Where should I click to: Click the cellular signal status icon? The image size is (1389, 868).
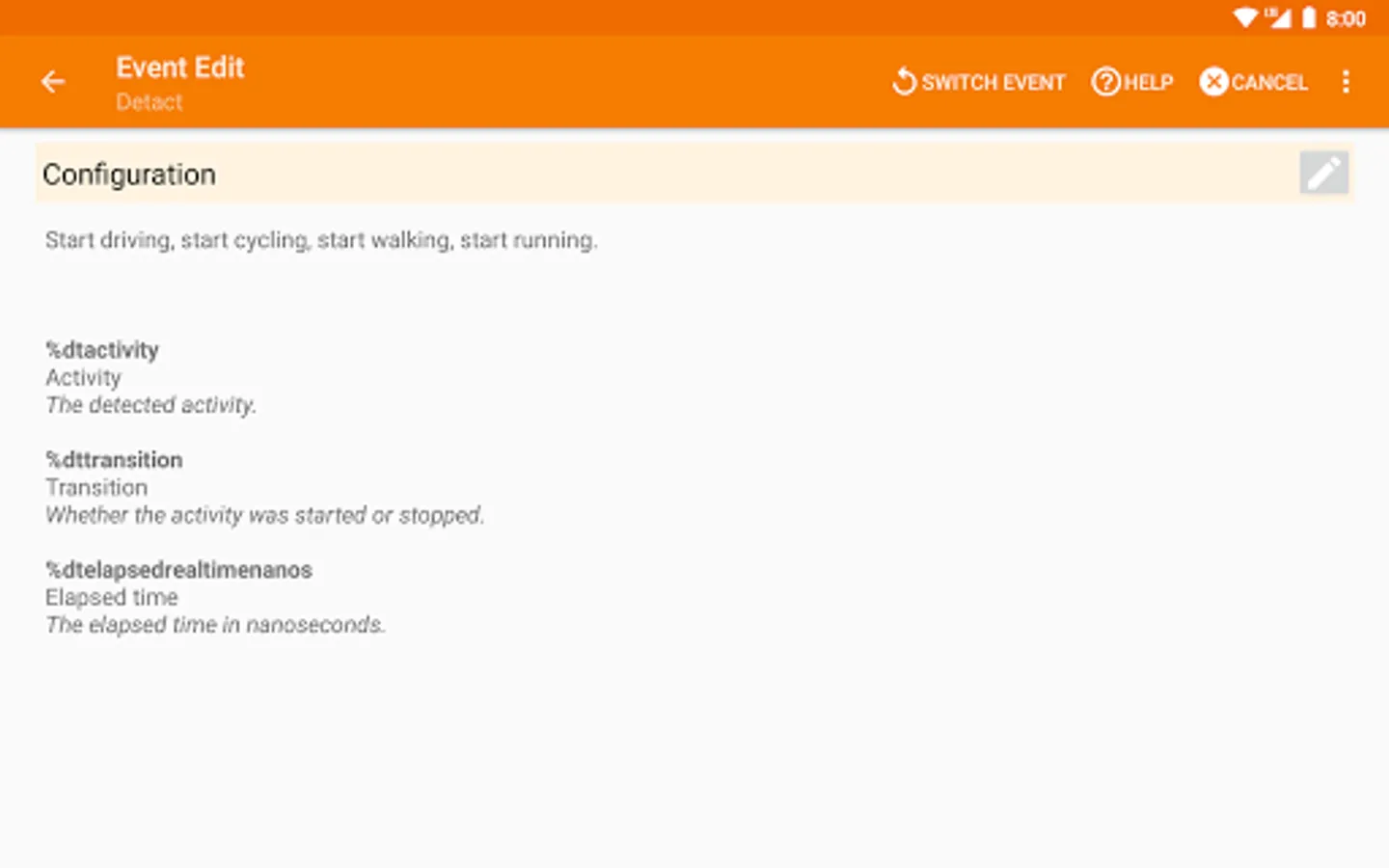(1278, 17)
